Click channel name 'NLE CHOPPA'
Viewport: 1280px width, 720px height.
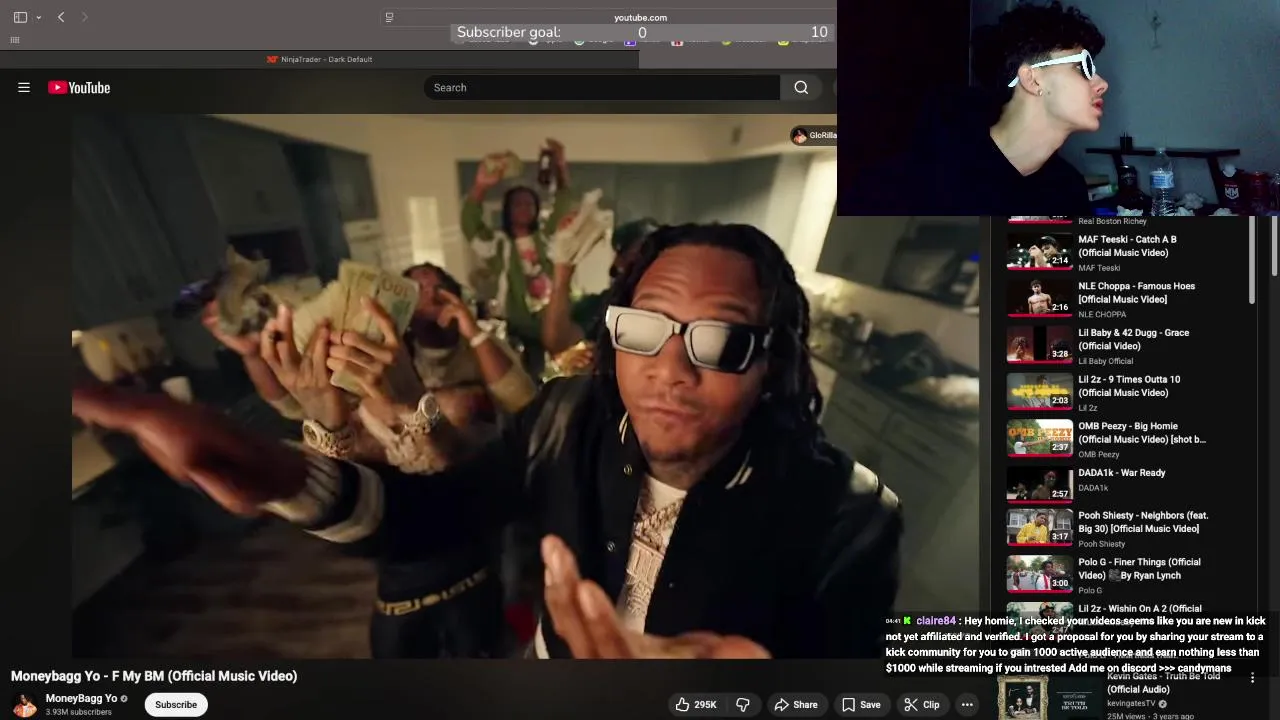click(x=1102, y=314)
